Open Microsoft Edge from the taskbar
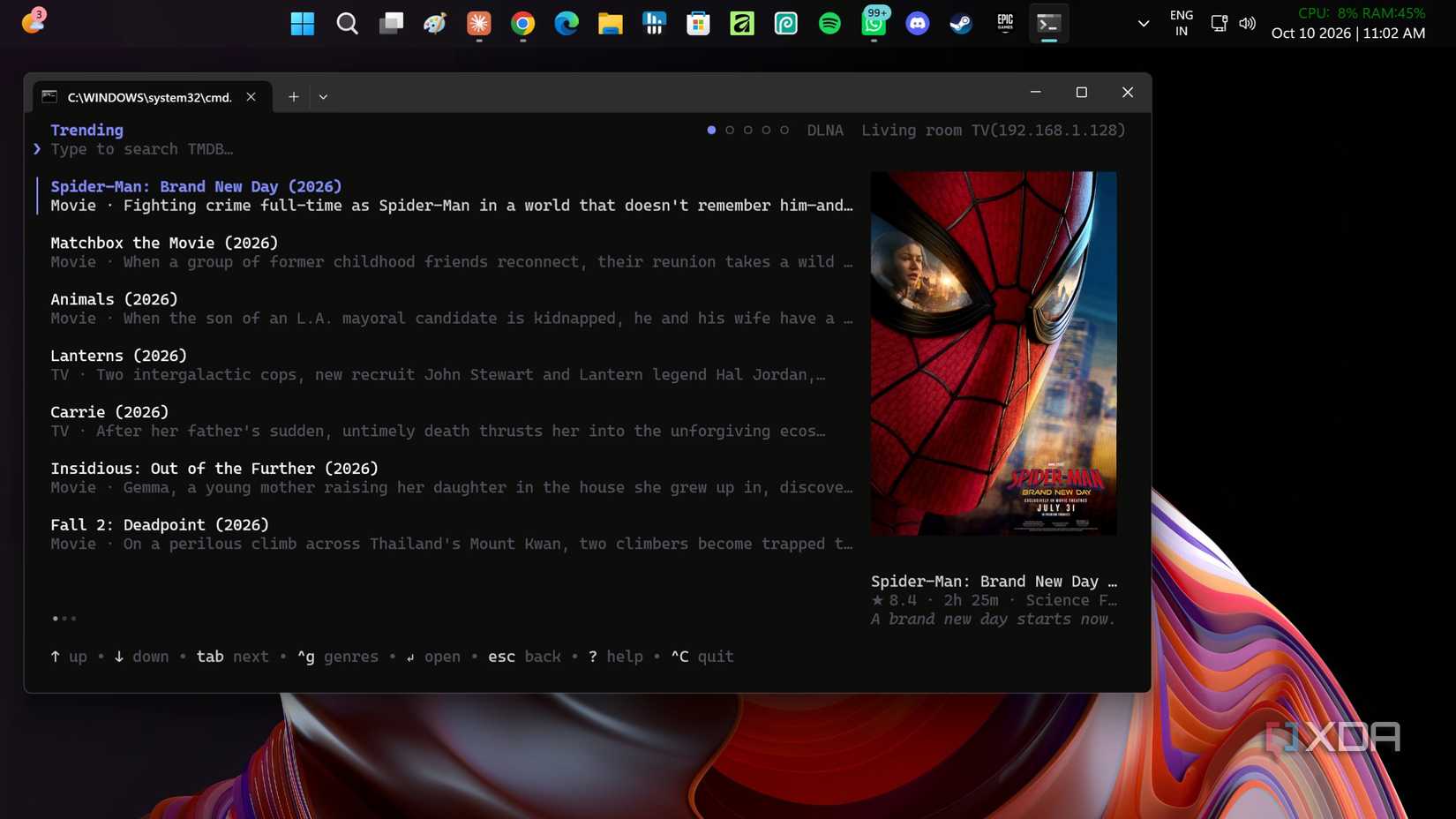Screen dimensions: 1456x819 [x=567, y=24]
